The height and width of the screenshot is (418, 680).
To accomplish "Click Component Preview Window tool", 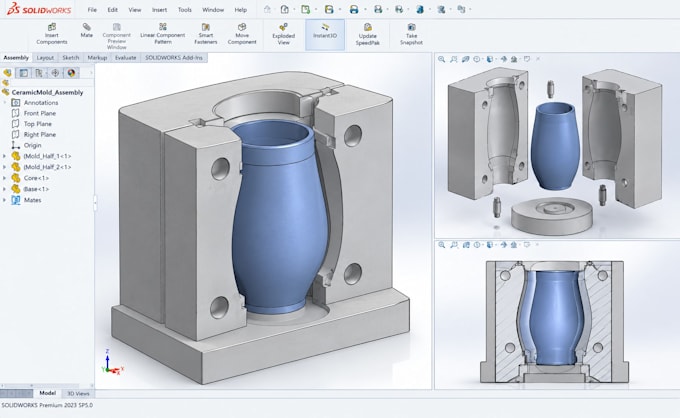I will click(117, 36).
